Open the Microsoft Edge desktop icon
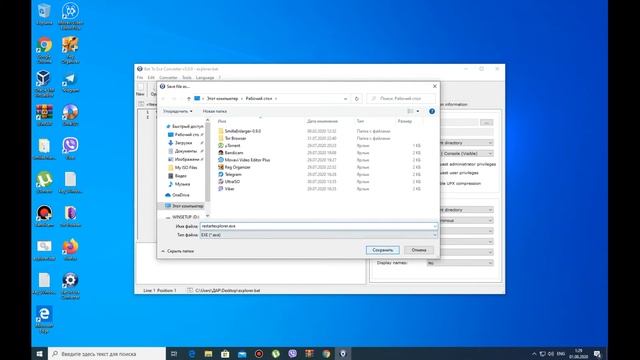This screenshot has width=640, height=360. click(44, 320)
